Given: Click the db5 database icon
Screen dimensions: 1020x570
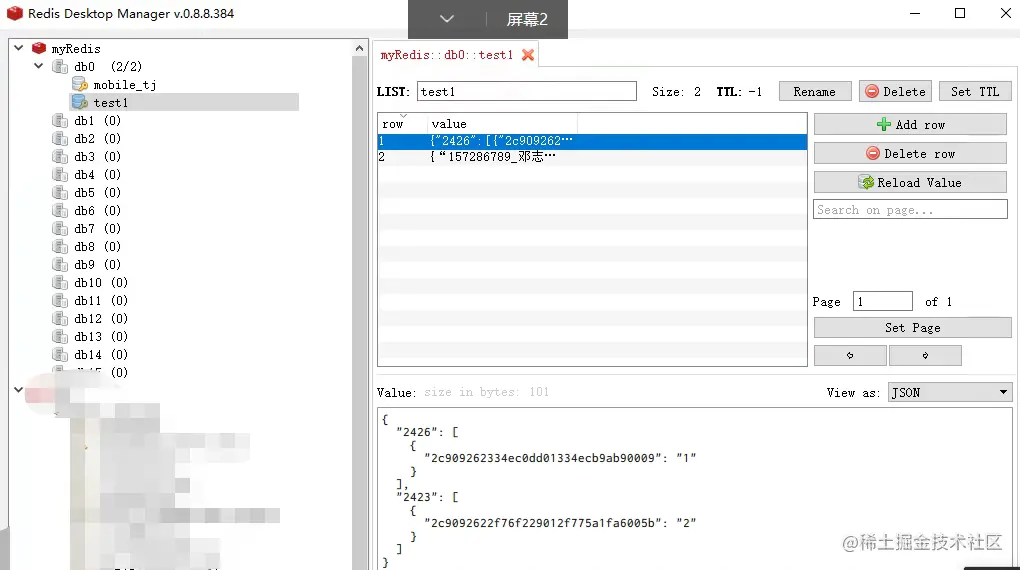Looking at the screenshot, I should point(60,193).
